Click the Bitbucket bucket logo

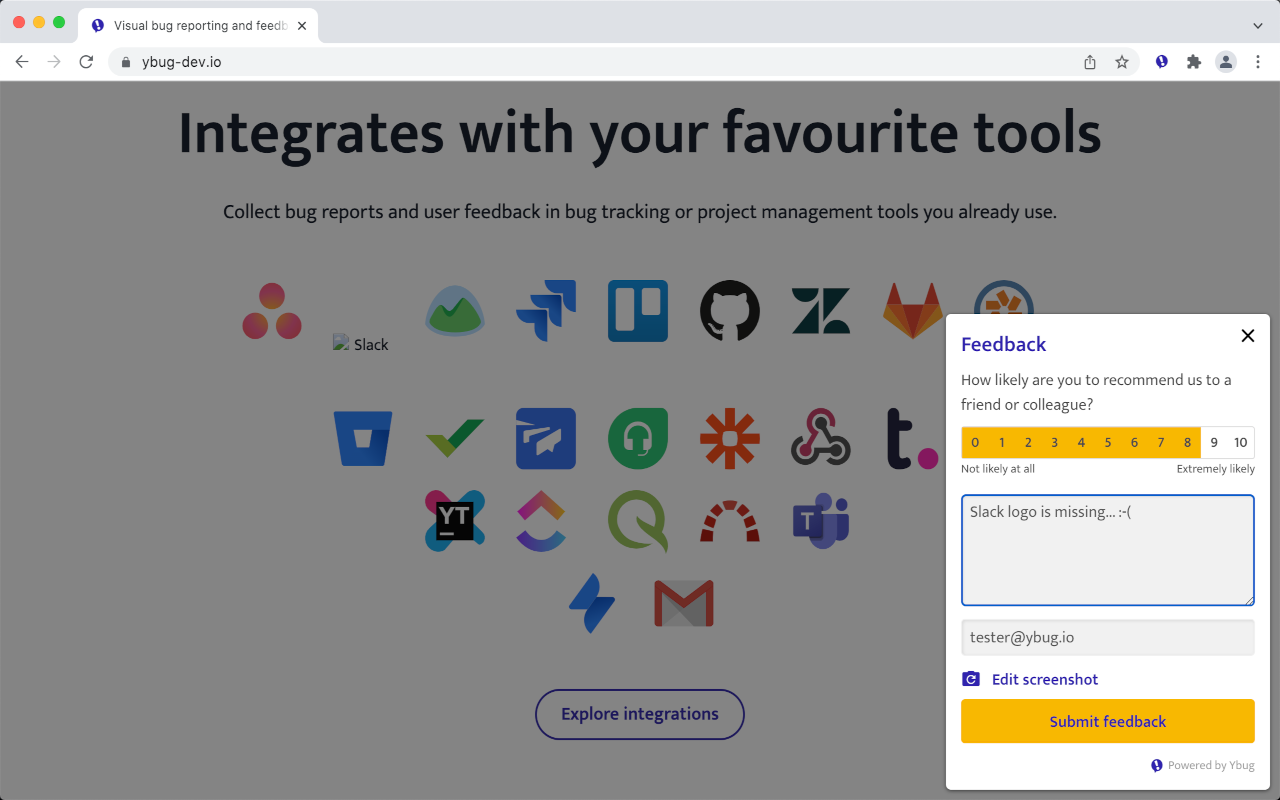click(363, 438)
